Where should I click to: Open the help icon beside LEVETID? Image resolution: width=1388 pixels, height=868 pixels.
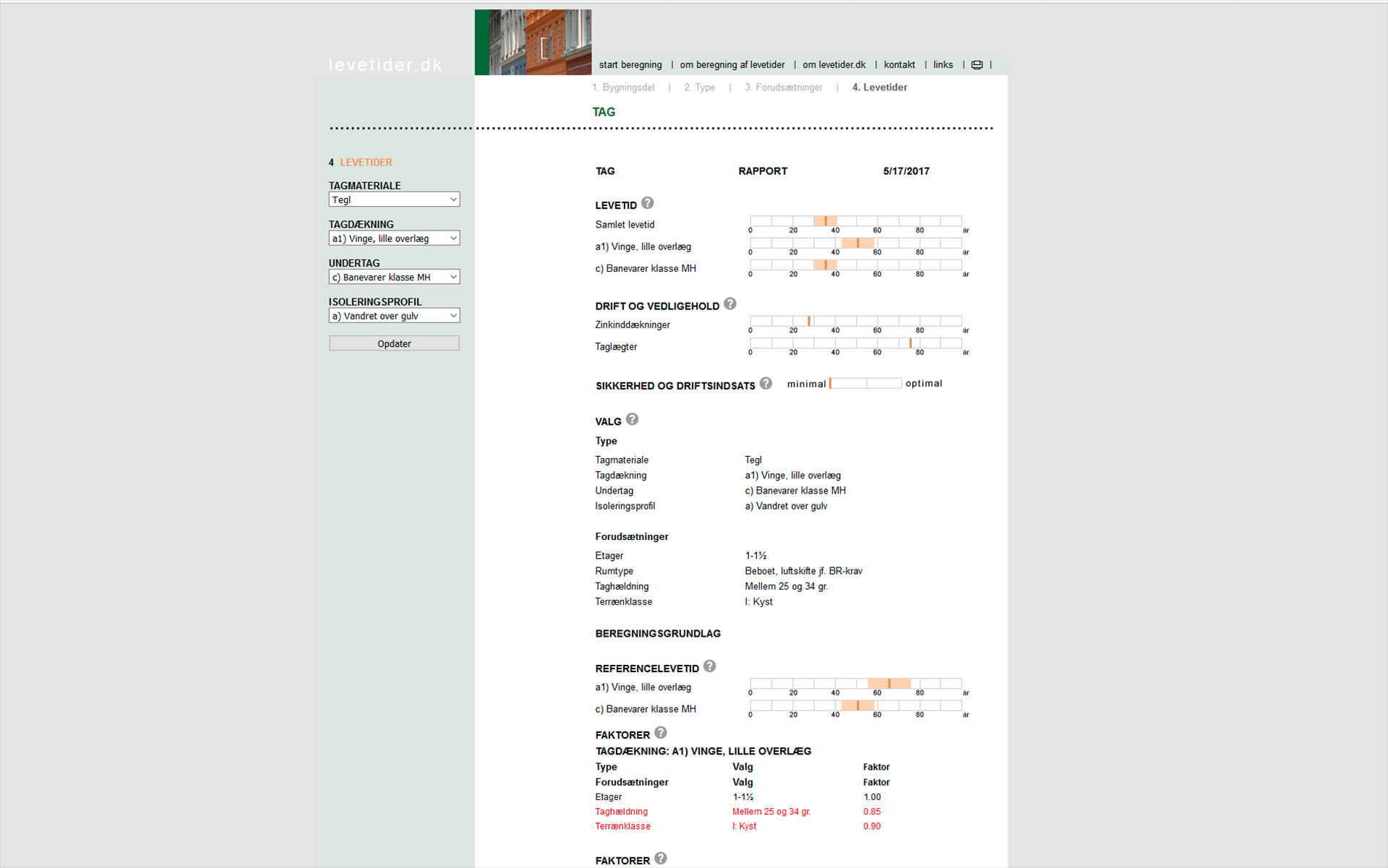648,203
